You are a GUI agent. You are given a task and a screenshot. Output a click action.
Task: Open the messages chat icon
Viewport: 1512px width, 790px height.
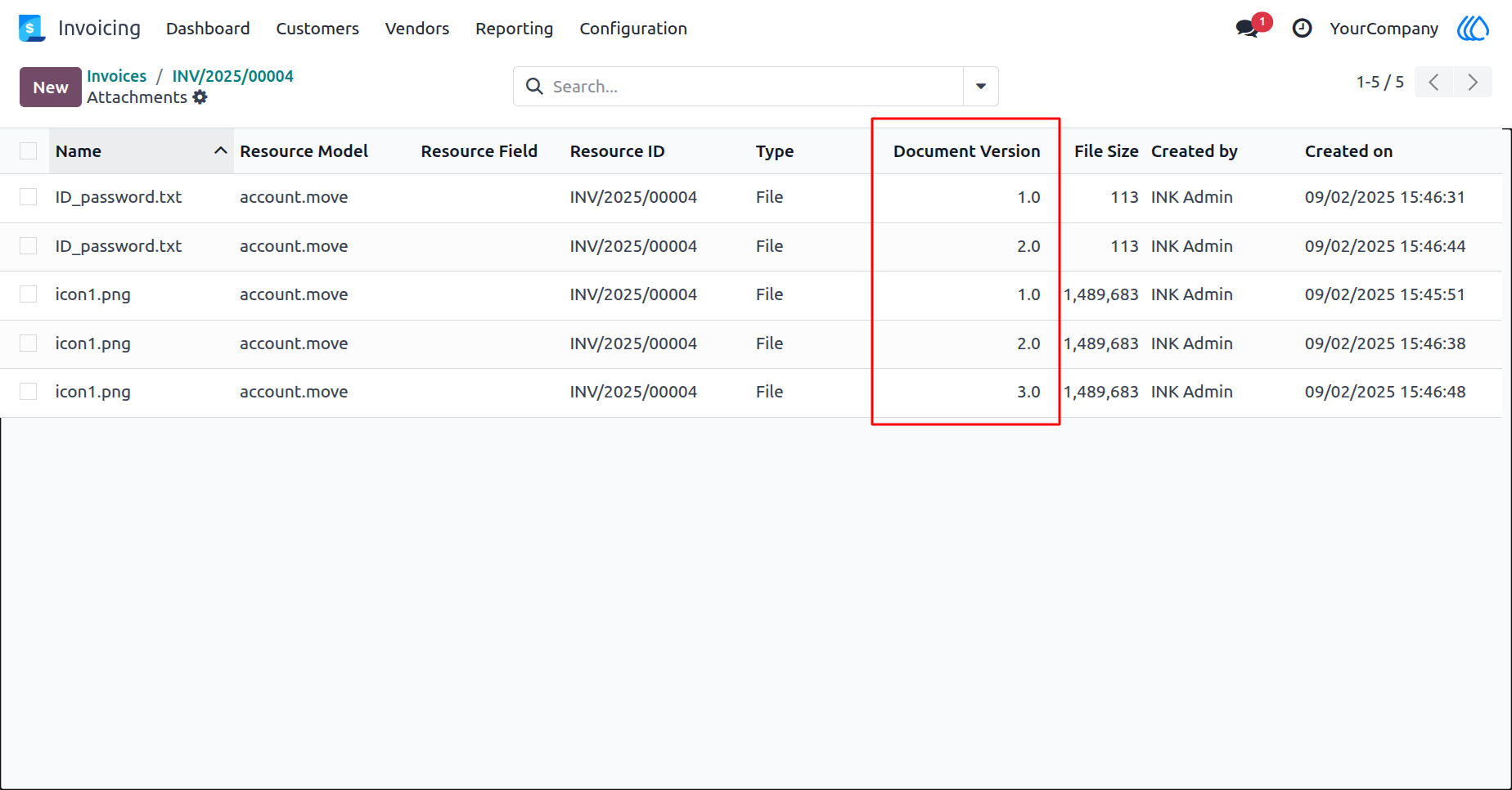coord(1247,29)
